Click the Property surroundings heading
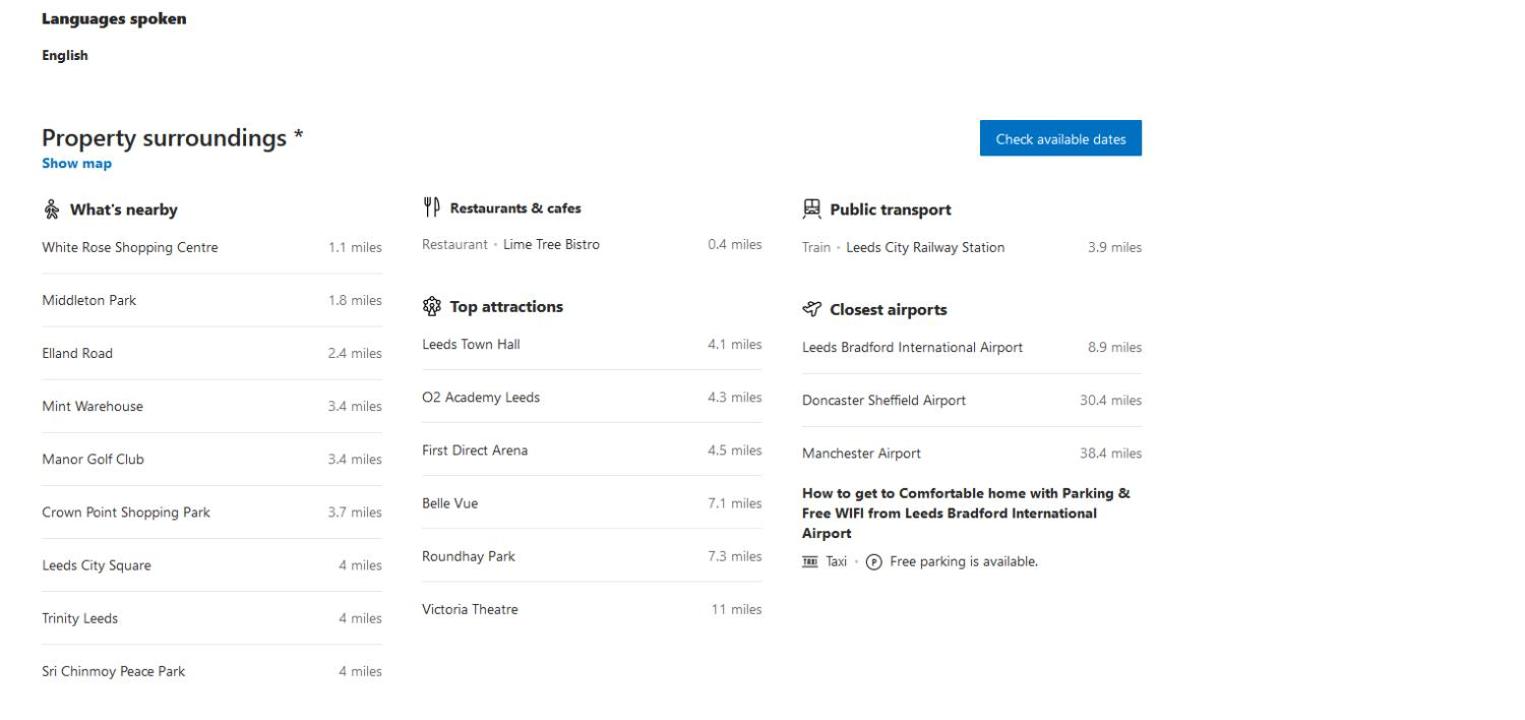1525x720 pixels. click(172, 138)
